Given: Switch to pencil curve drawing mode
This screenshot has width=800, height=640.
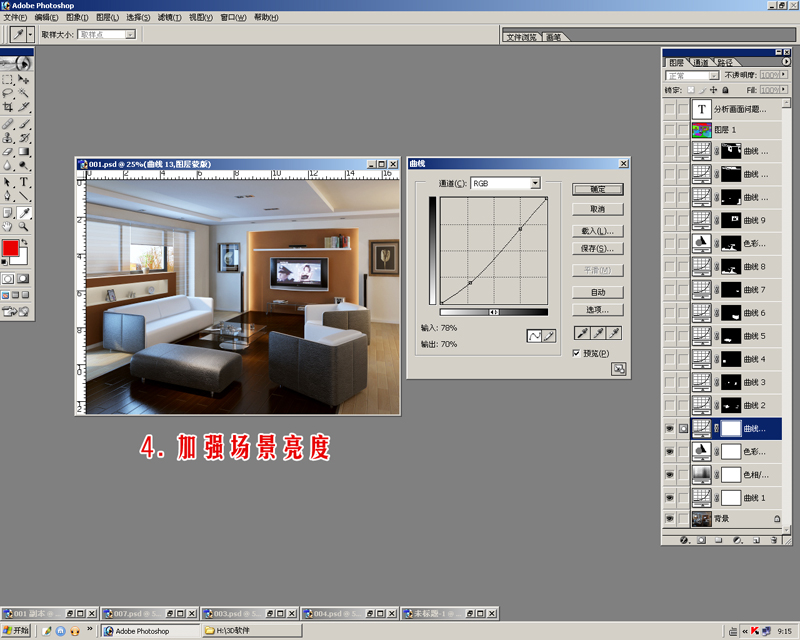Looking at the screenshot, I should (x=549, y=336).
